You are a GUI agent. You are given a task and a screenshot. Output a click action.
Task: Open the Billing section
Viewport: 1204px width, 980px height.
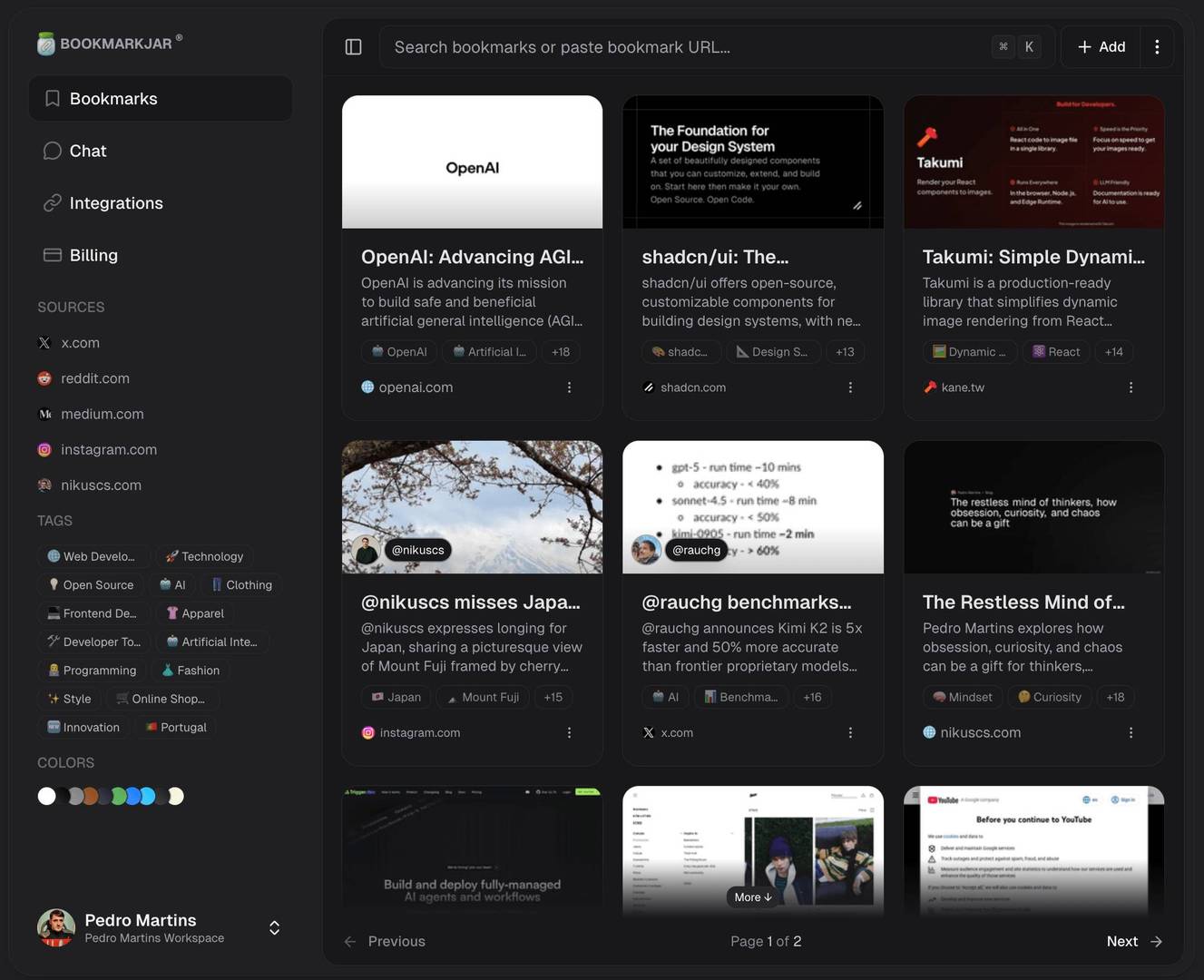[93, 255]
